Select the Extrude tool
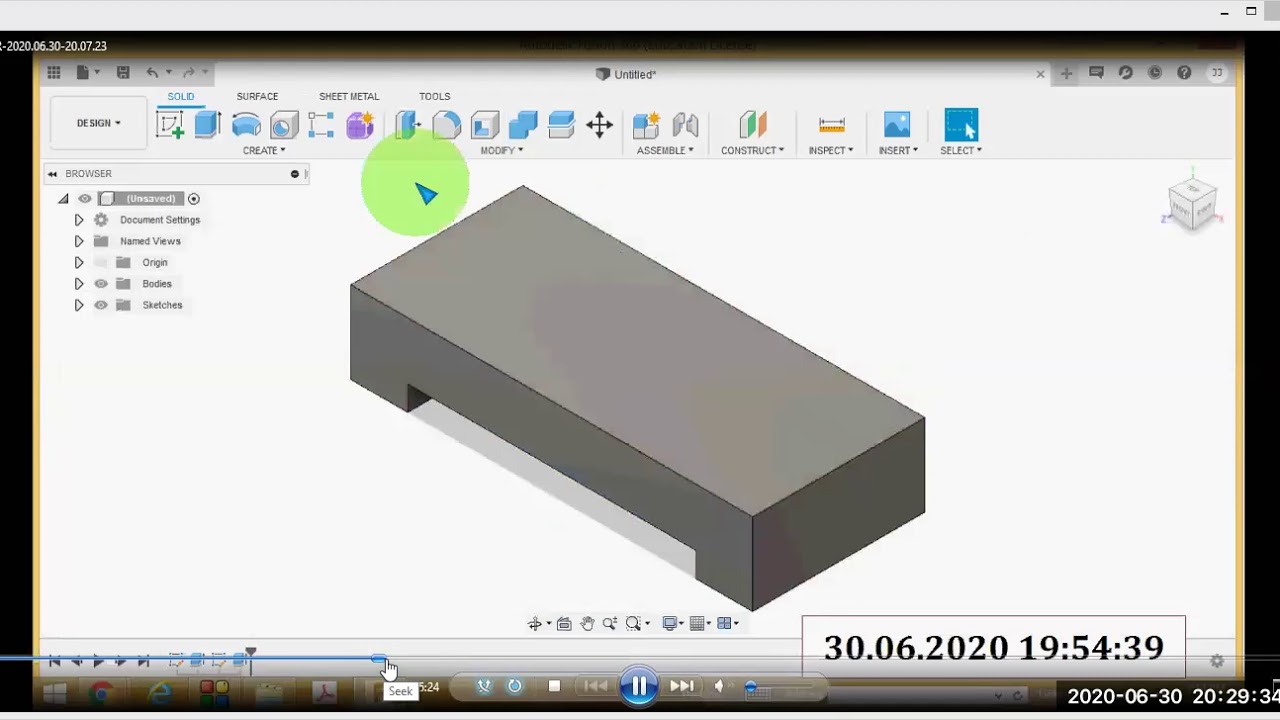The height and width of the screenshot is (720, 1280). [x=208, y=125]
